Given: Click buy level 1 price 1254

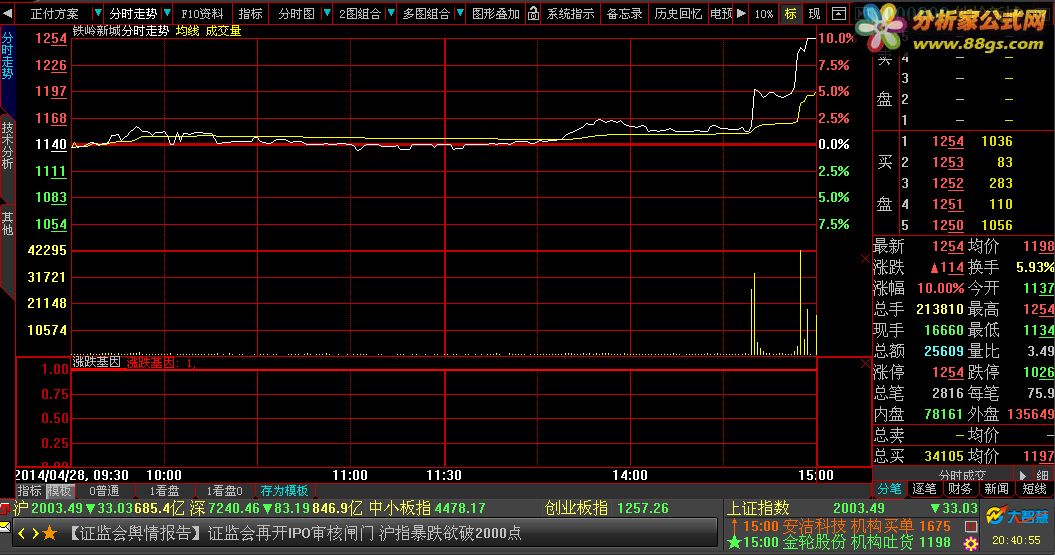Looking at the screenshot, I should (x=947, y=141).
